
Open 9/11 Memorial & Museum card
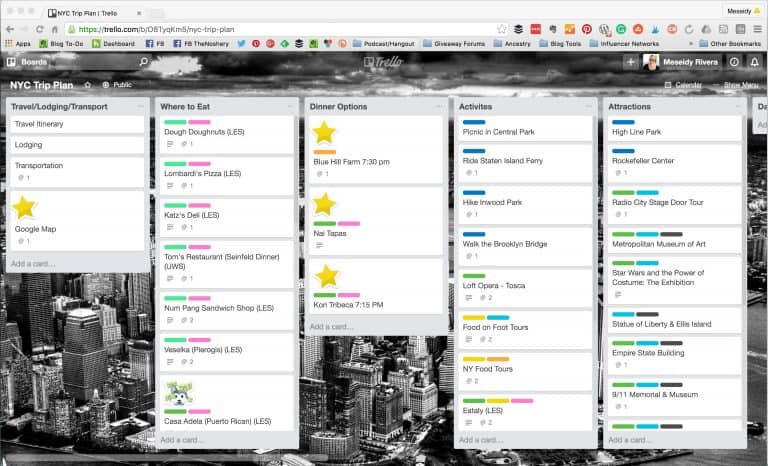pos(675,398)
